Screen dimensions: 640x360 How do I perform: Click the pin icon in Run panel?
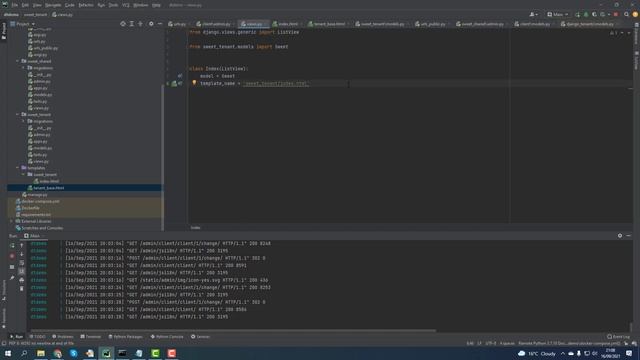[12, 278]
